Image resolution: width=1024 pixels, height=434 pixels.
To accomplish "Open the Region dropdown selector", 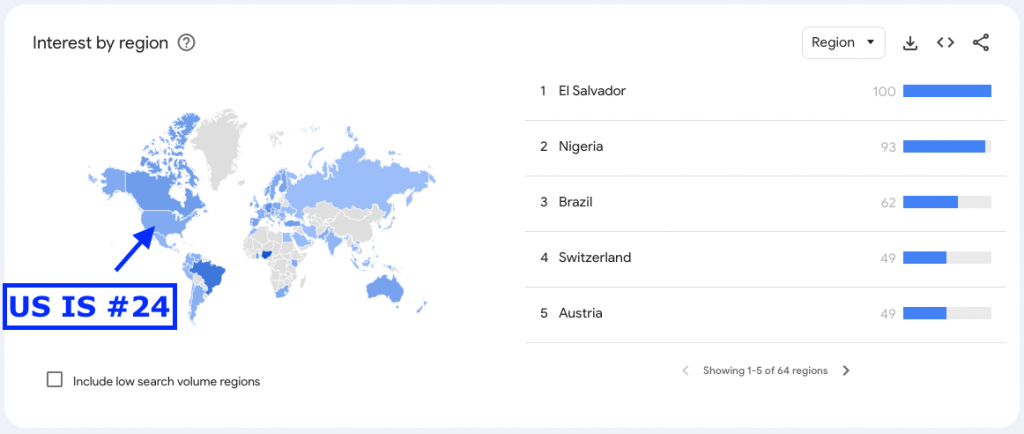I will [x=843, y=43].
